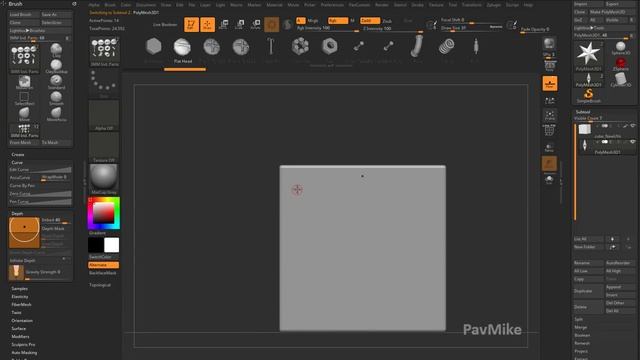Expand the Samples section
The width and height of the screenshot is (640, 360).
(20, 289)
